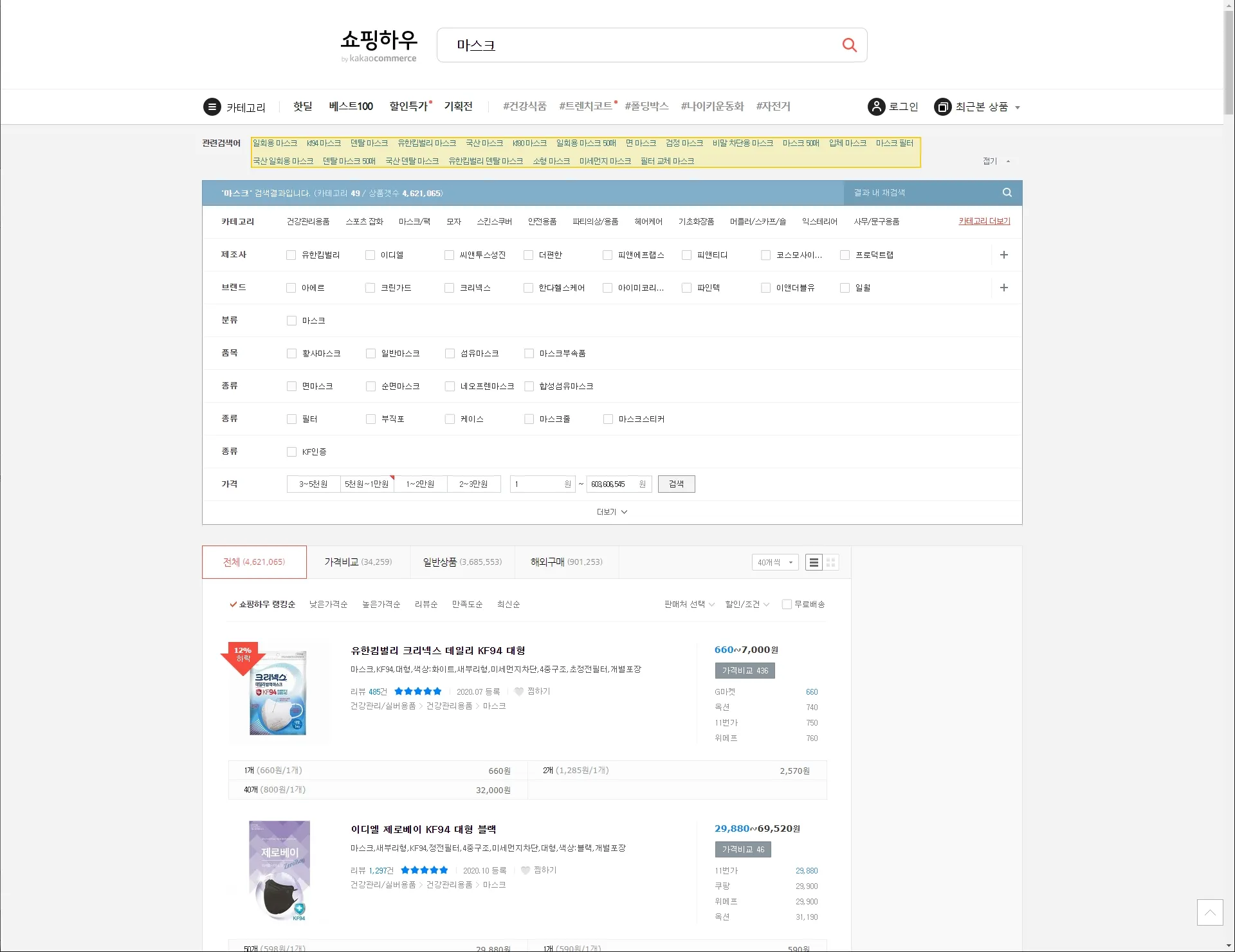Click the 카테고리 더보기 link
Screen dimensions: 1235x952
click(984, 221)
